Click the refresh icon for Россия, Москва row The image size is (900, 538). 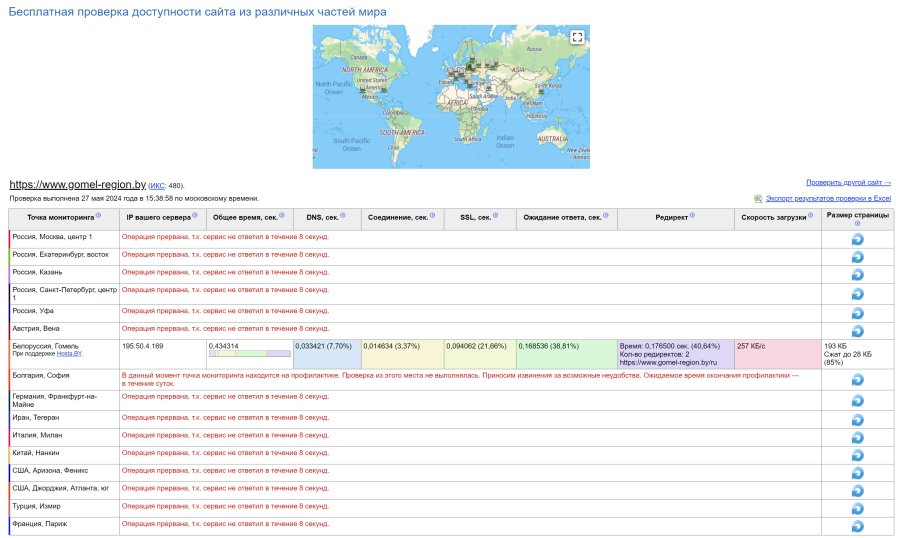tap(857, 240)
